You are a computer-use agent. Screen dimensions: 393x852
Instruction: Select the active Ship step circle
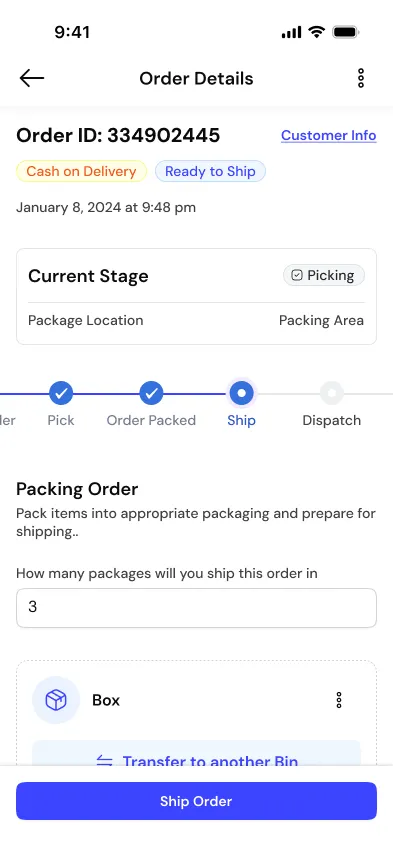(x=241, y=393)
